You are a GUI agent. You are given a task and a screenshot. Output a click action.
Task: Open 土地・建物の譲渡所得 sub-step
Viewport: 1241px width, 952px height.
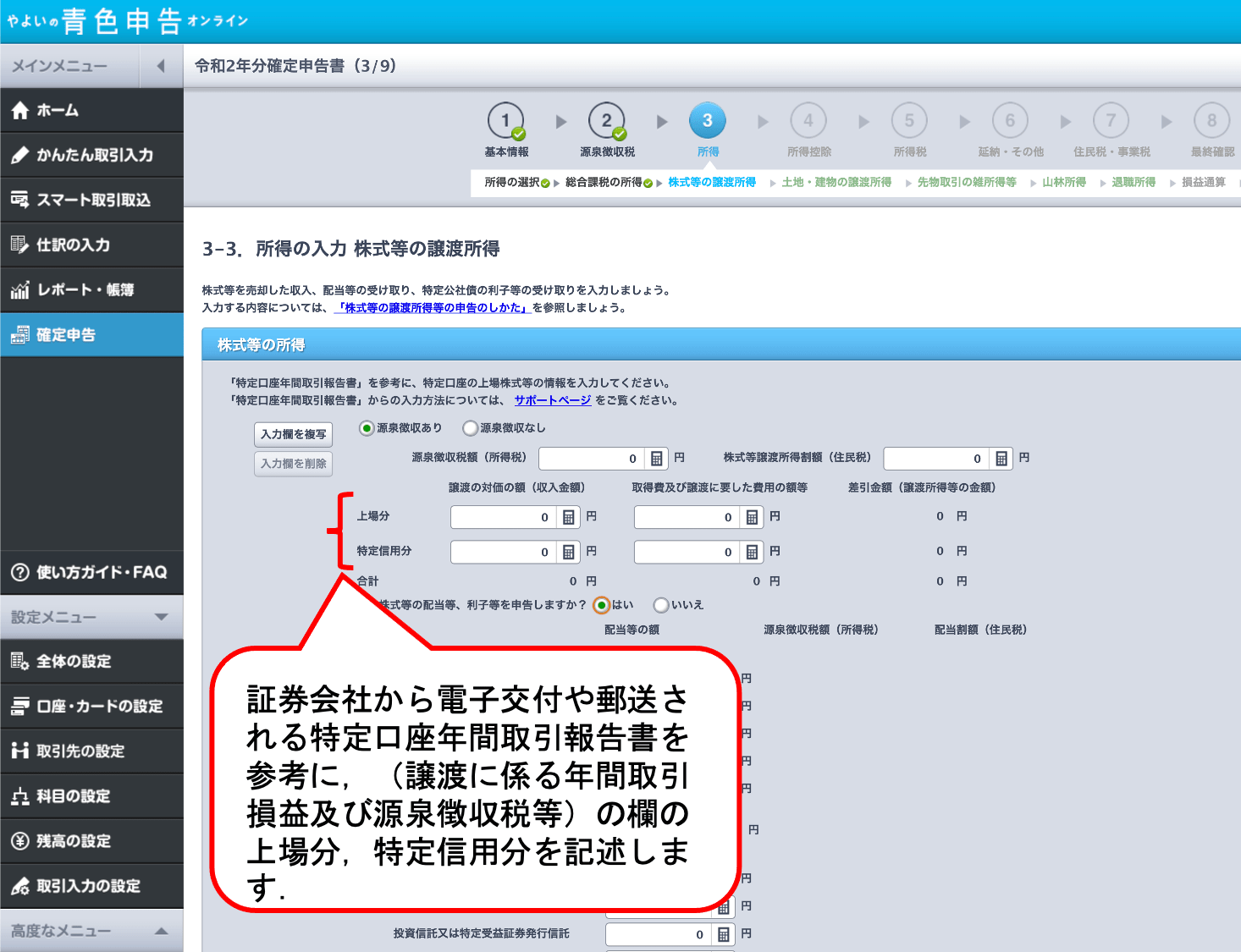(836, 182)
